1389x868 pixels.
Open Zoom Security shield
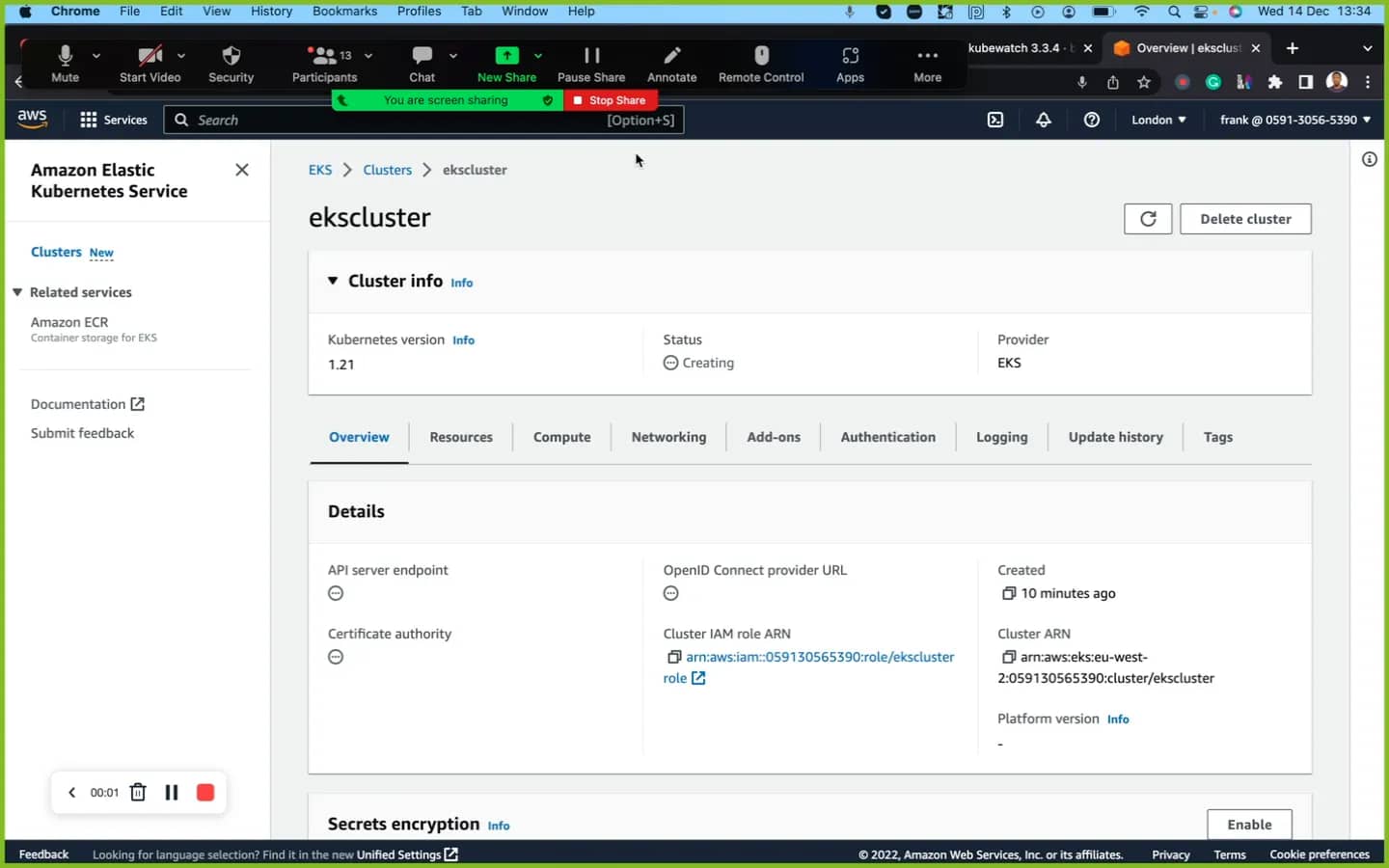click(x=231, y=64)
